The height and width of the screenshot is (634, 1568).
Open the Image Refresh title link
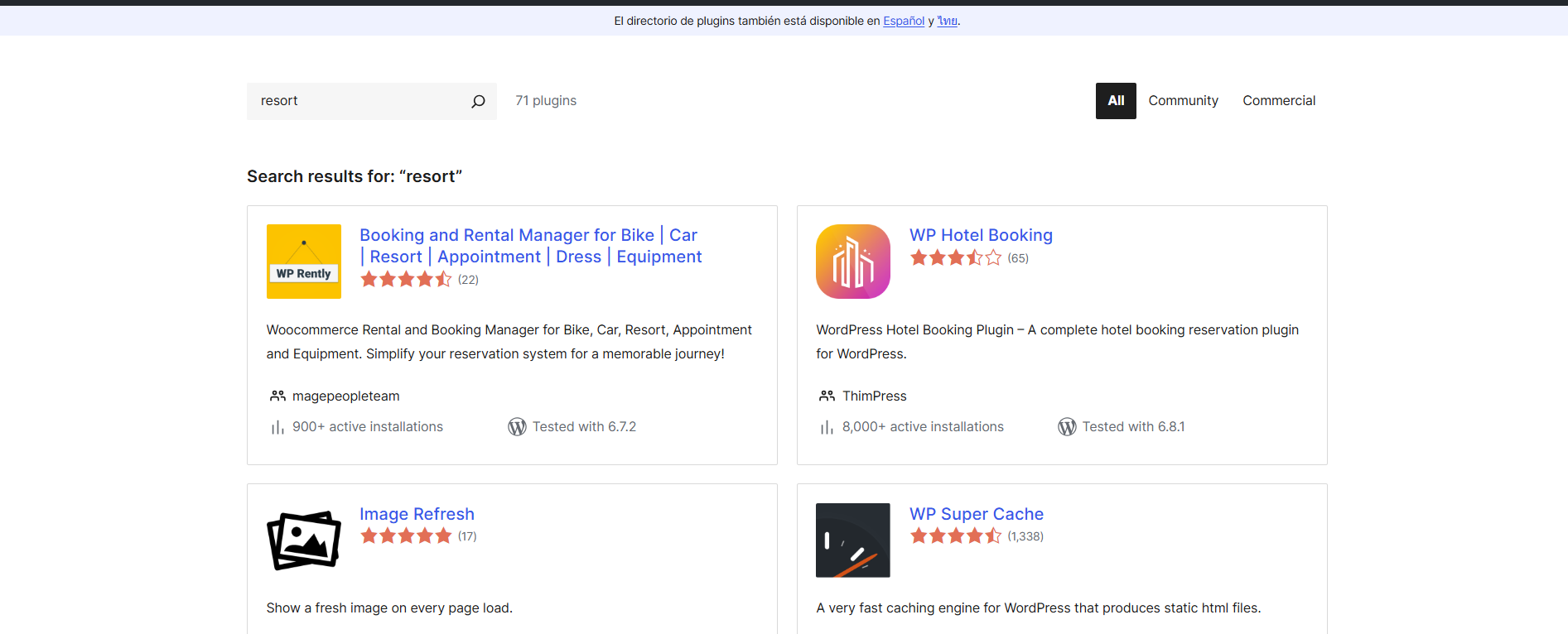pyautogui.click(x=417, y=514)
